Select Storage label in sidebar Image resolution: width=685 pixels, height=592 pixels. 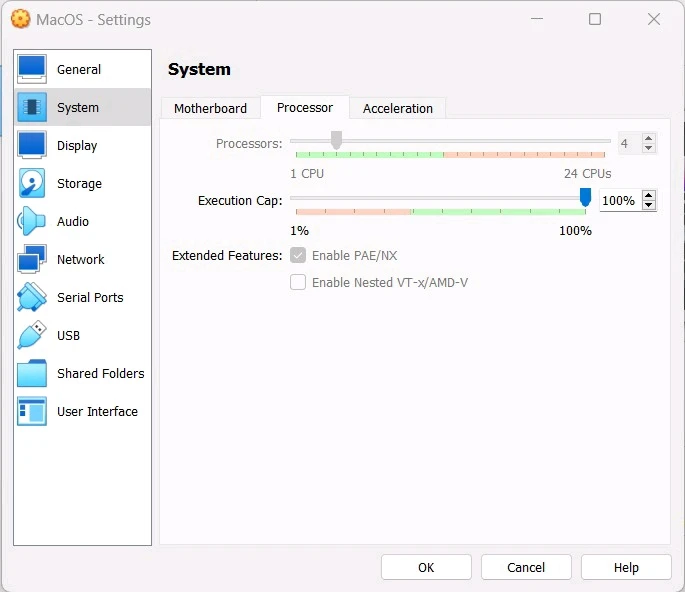point(79,183)
